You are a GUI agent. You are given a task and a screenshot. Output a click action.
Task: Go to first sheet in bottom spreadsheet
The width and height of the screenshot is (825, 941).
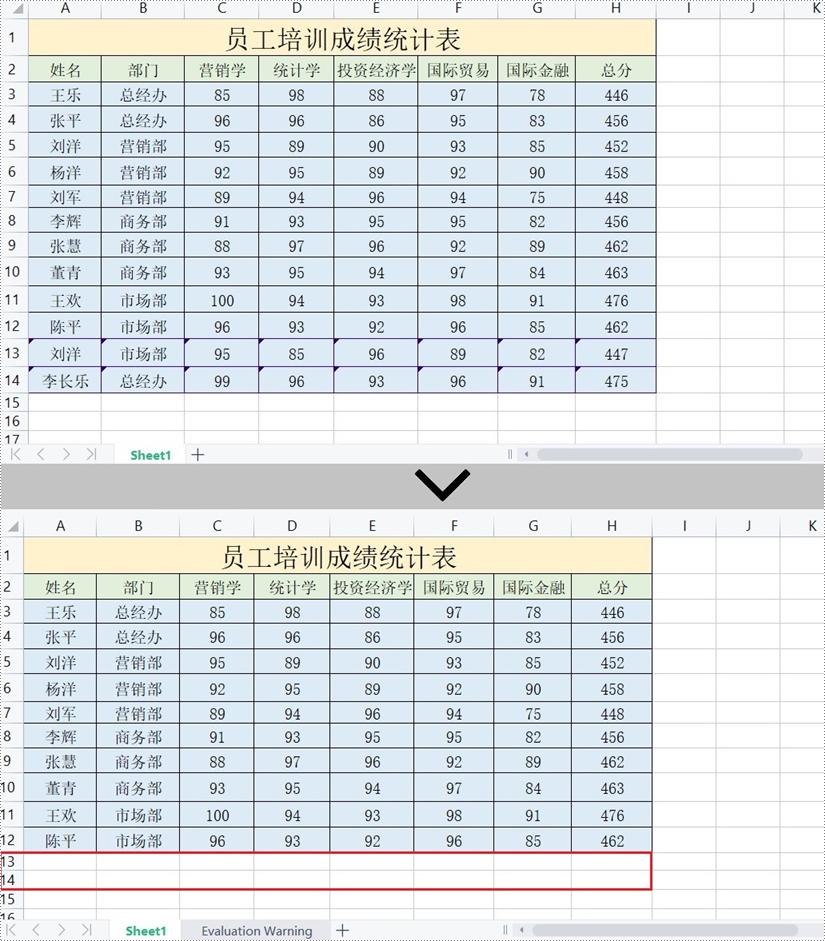[11, 930]
